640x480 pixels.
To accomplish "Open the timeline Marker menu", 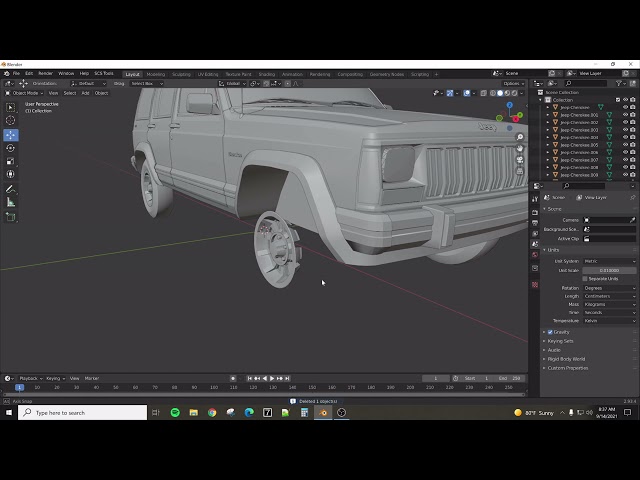I will tap(92, 378).
